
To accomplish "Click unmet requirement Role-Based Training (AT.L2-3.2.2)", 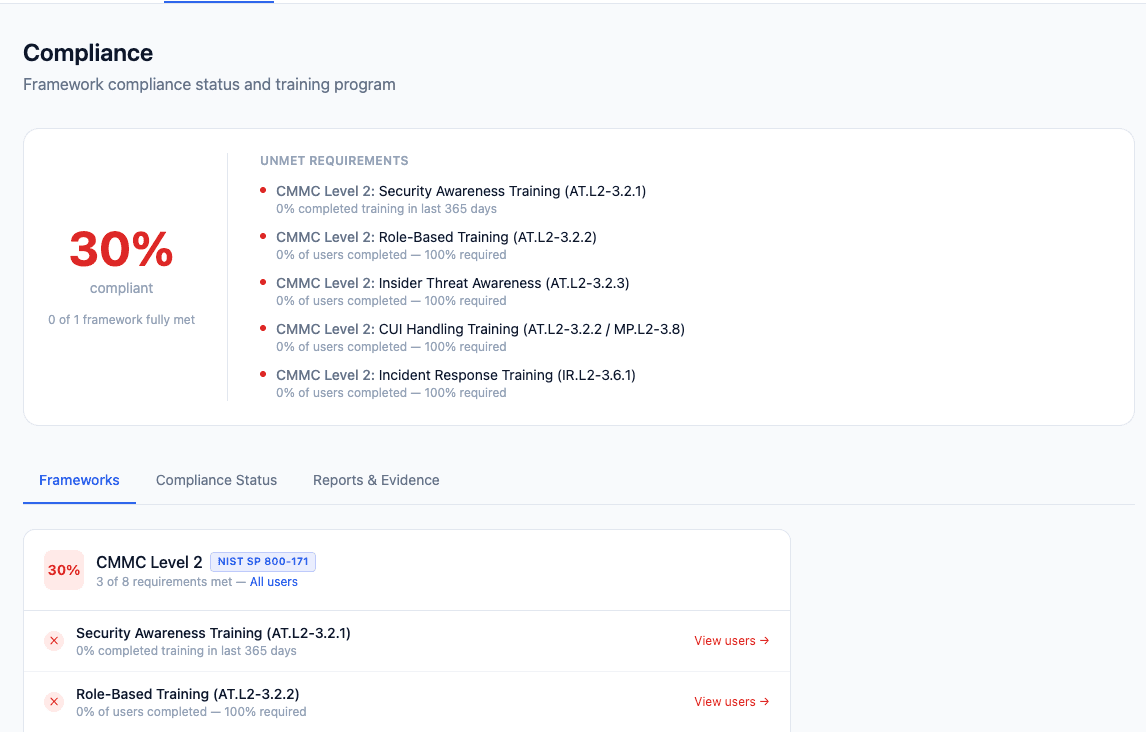I will click(436, 237).
